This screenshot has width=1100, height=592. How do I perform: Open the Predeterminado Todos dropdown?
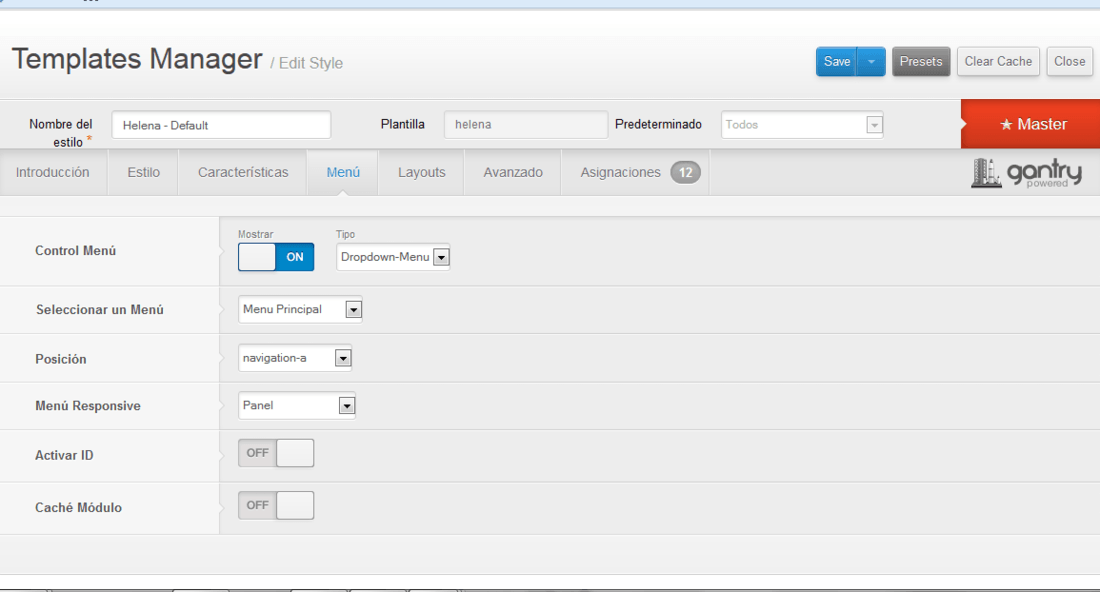point(802,125)
